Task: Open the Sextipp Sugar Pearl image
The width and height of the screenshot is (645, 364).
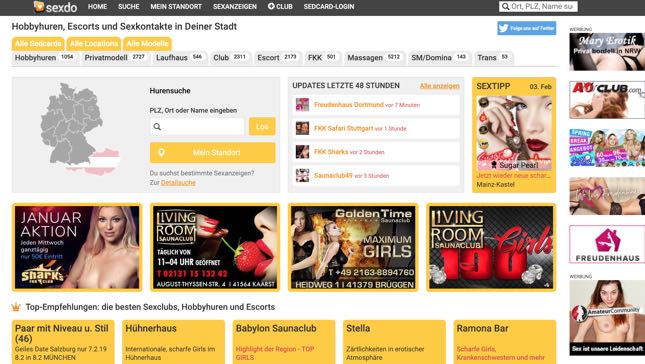Action: click(x=514, y=133)
